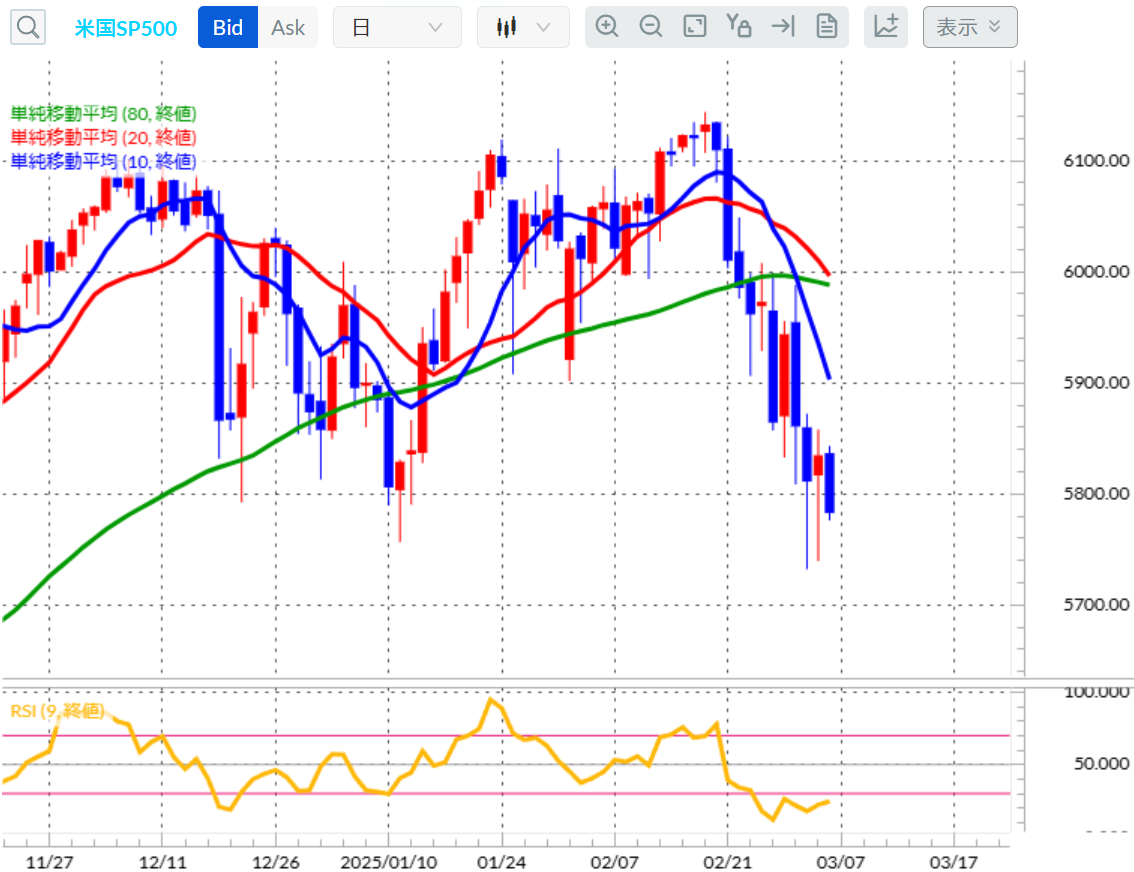The image size is (1134, 872).
Task: Zoom in with the magnifier plus icon
Action: 607,27
